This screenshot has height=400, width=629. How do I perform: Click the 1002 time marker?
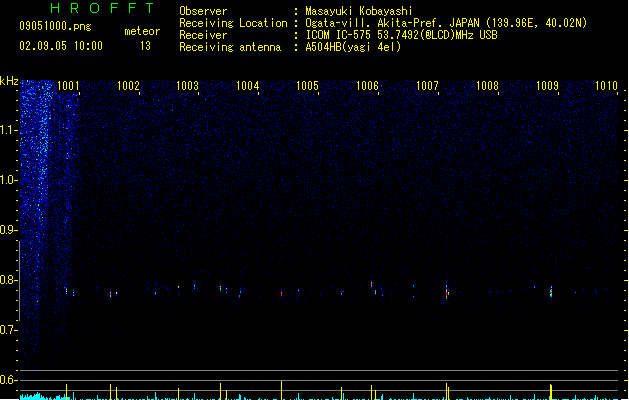point(128,86)
